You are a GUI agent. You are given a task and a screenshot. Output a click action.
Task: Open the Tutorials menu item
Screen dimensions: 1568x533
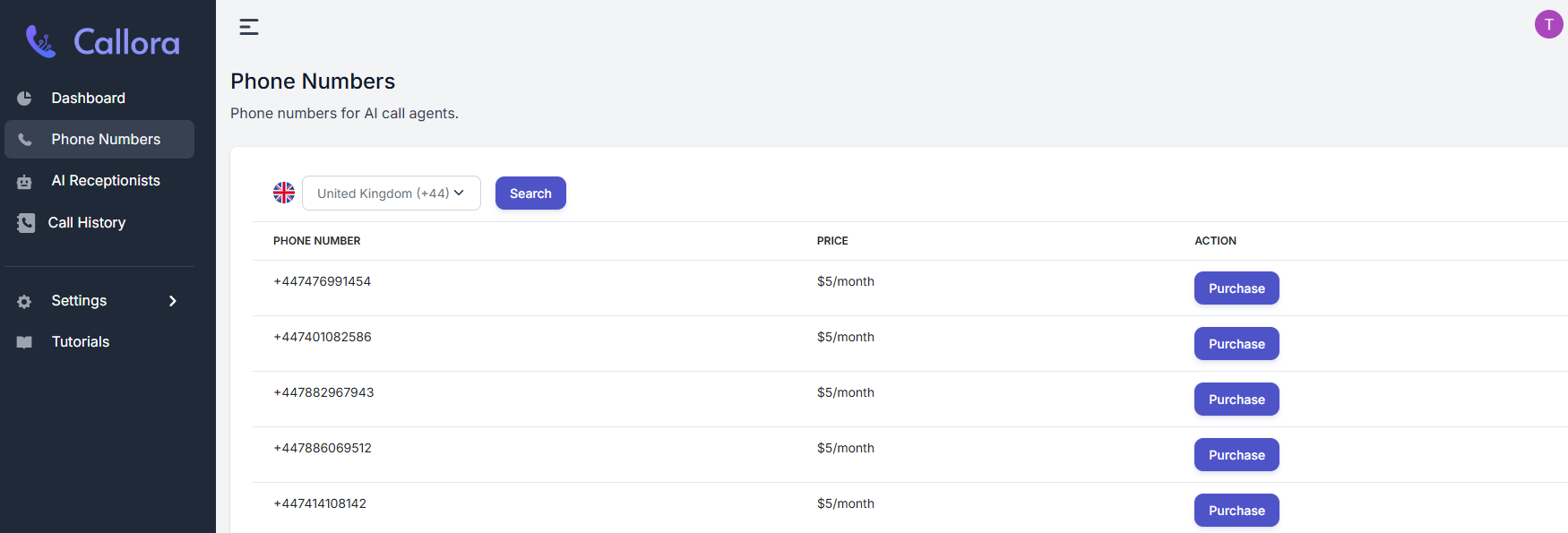pos(81,342)
